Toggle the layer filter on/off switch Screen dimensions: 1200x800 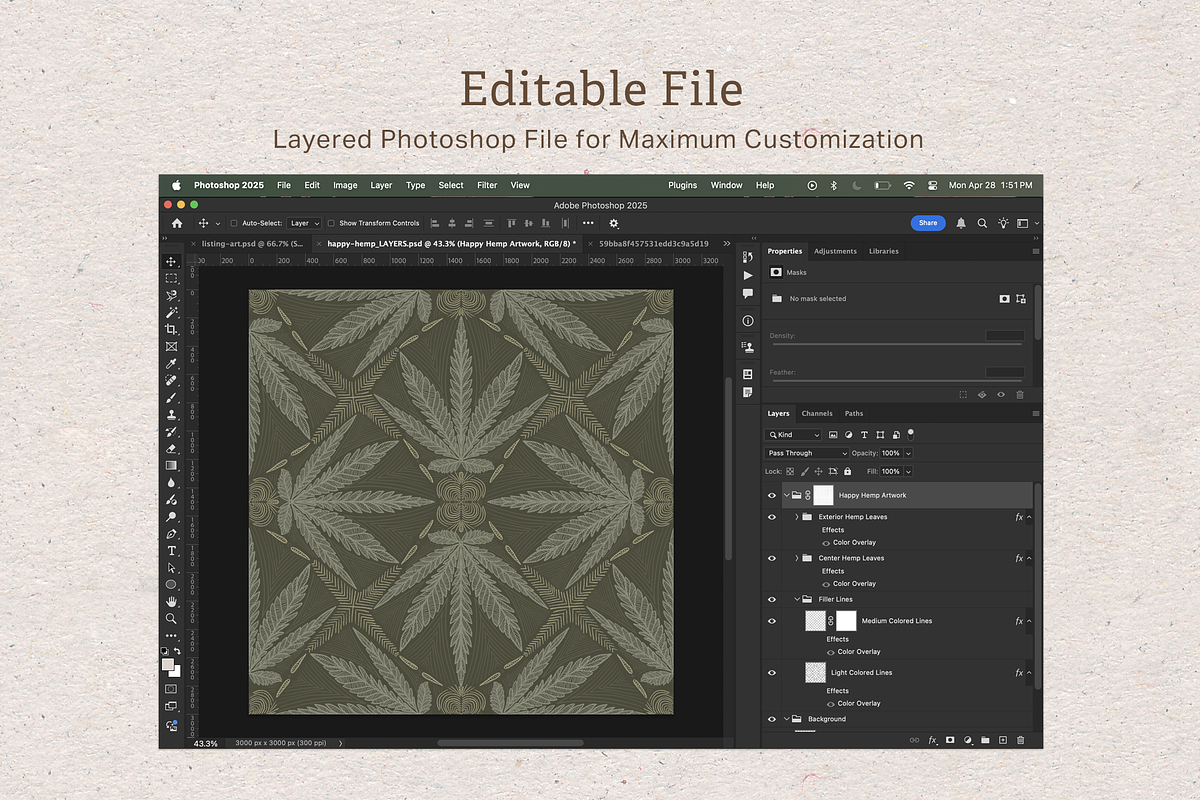[910, 433]
